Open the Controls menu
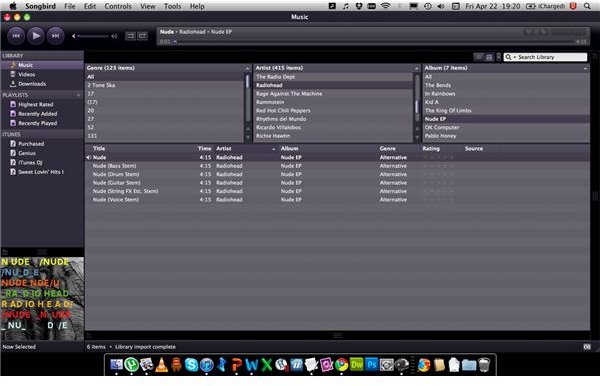 tap(118, 6)
